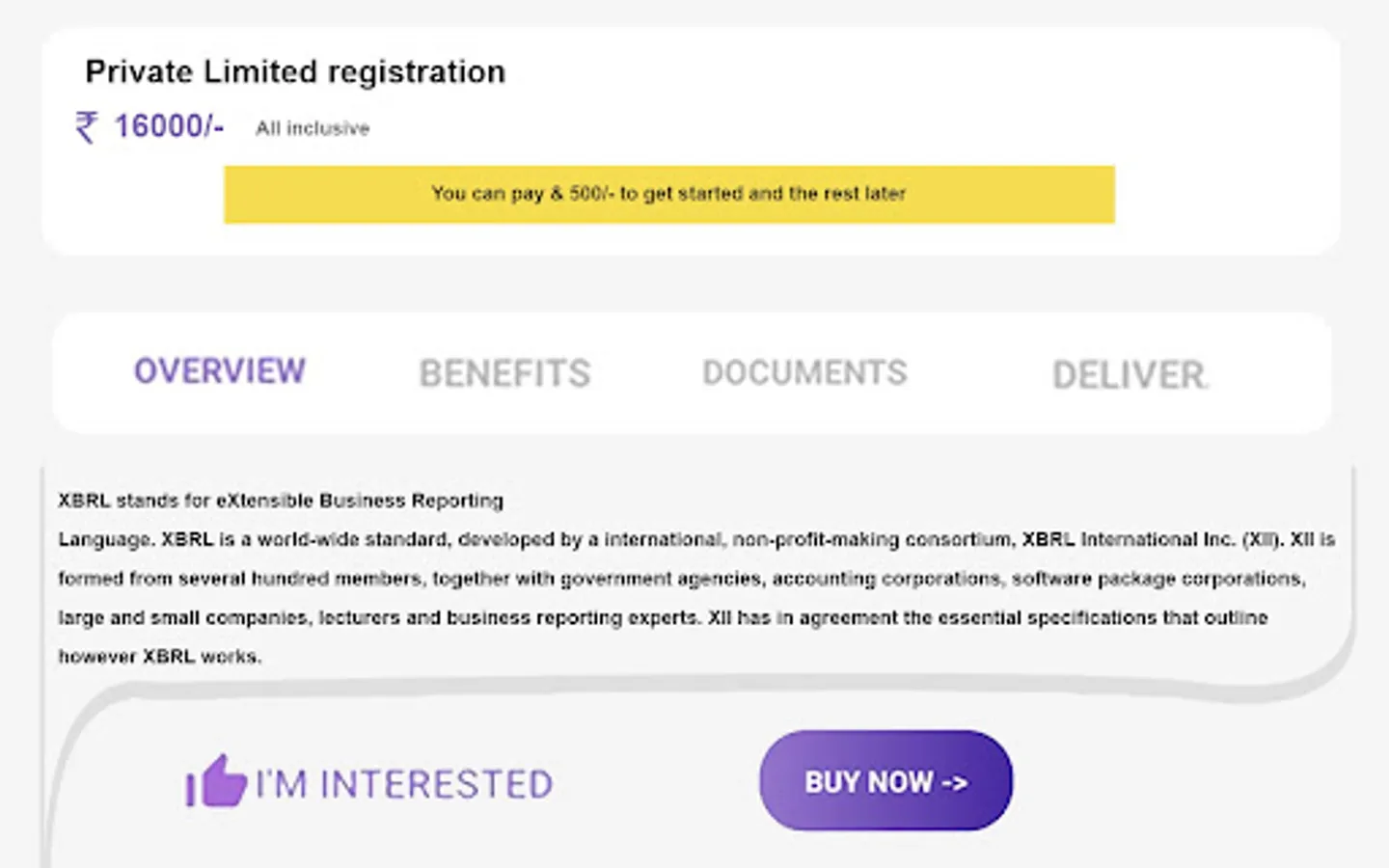Click the arrow inside BUY NOW button
Image resolution: width=1389 pixels, height=868 pixels.
[954, 783]
